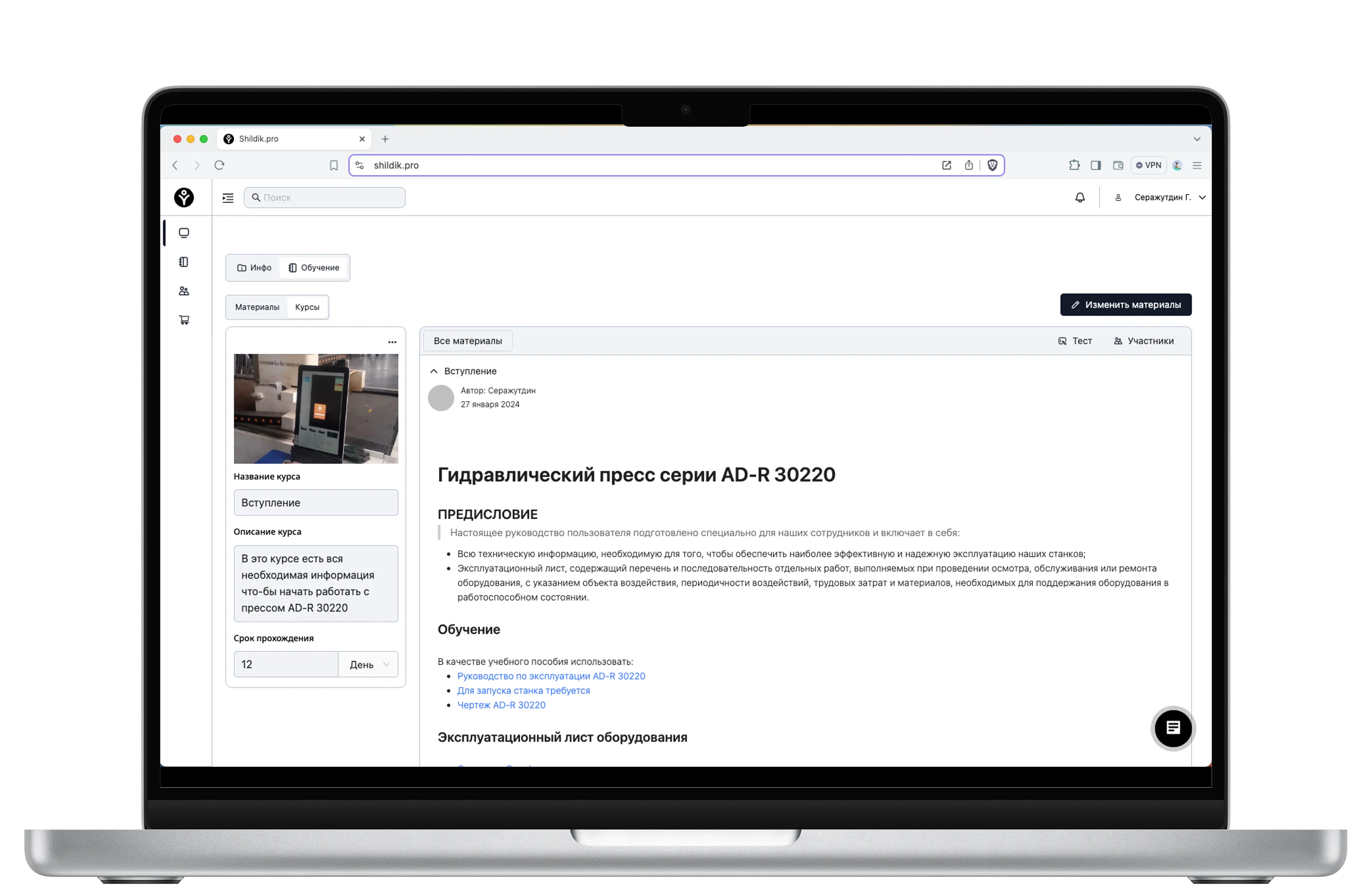Open the День duration unit dropdown
The height and width of the screenshot is (892, 1372).
[x=368, y=664]
